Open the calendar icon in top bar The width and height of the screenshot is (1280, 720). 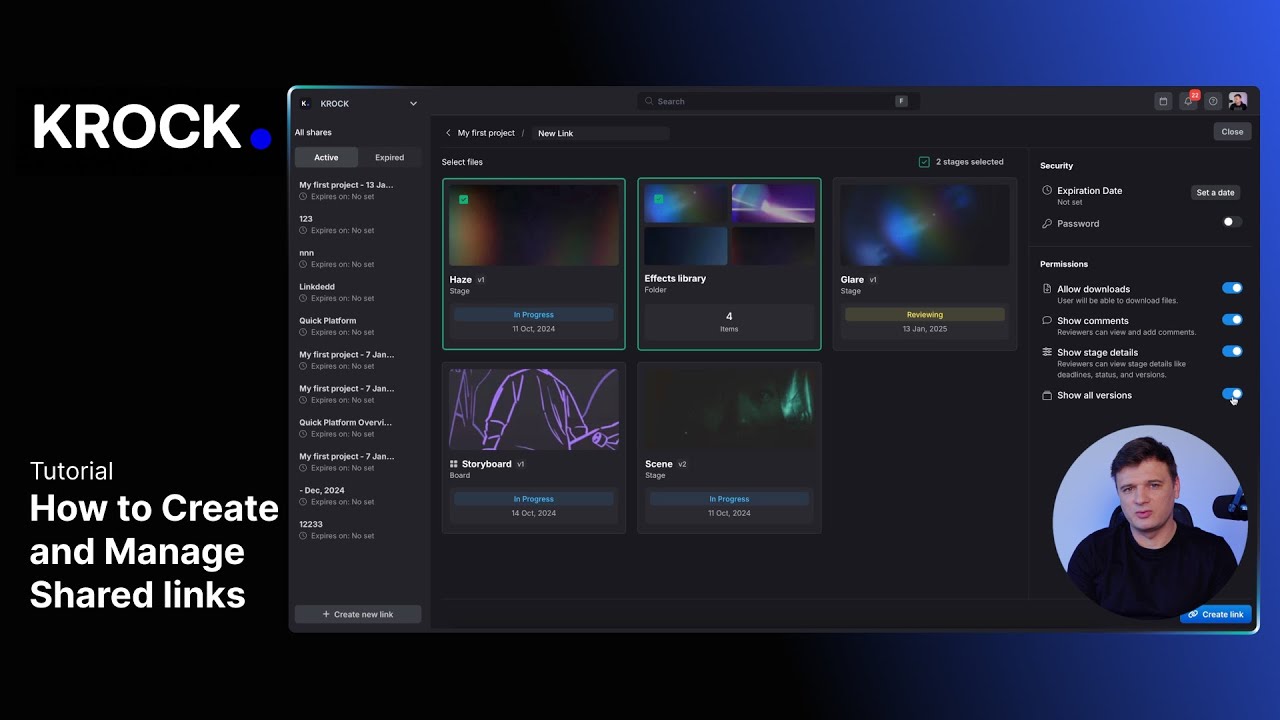[1162, 101]
